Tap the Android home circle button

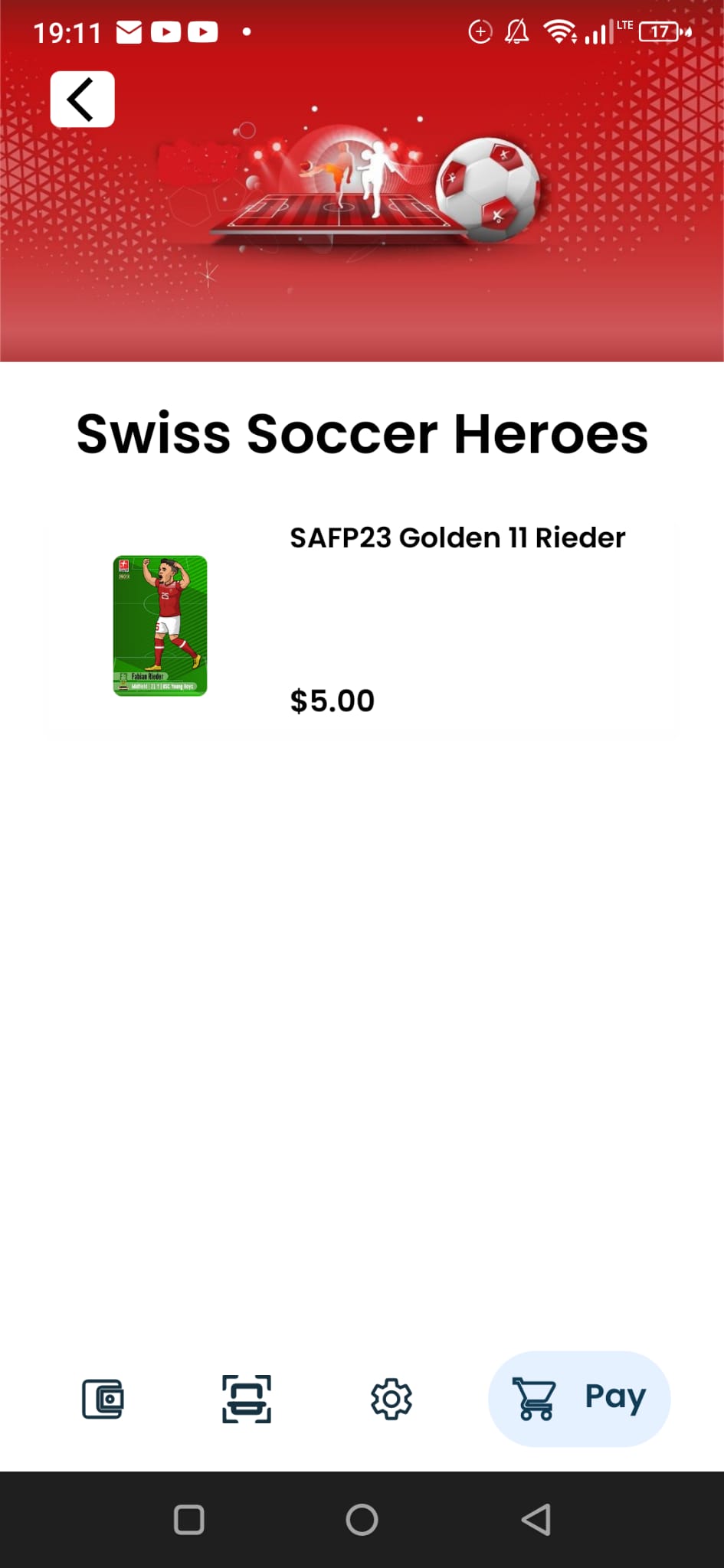362,1520
